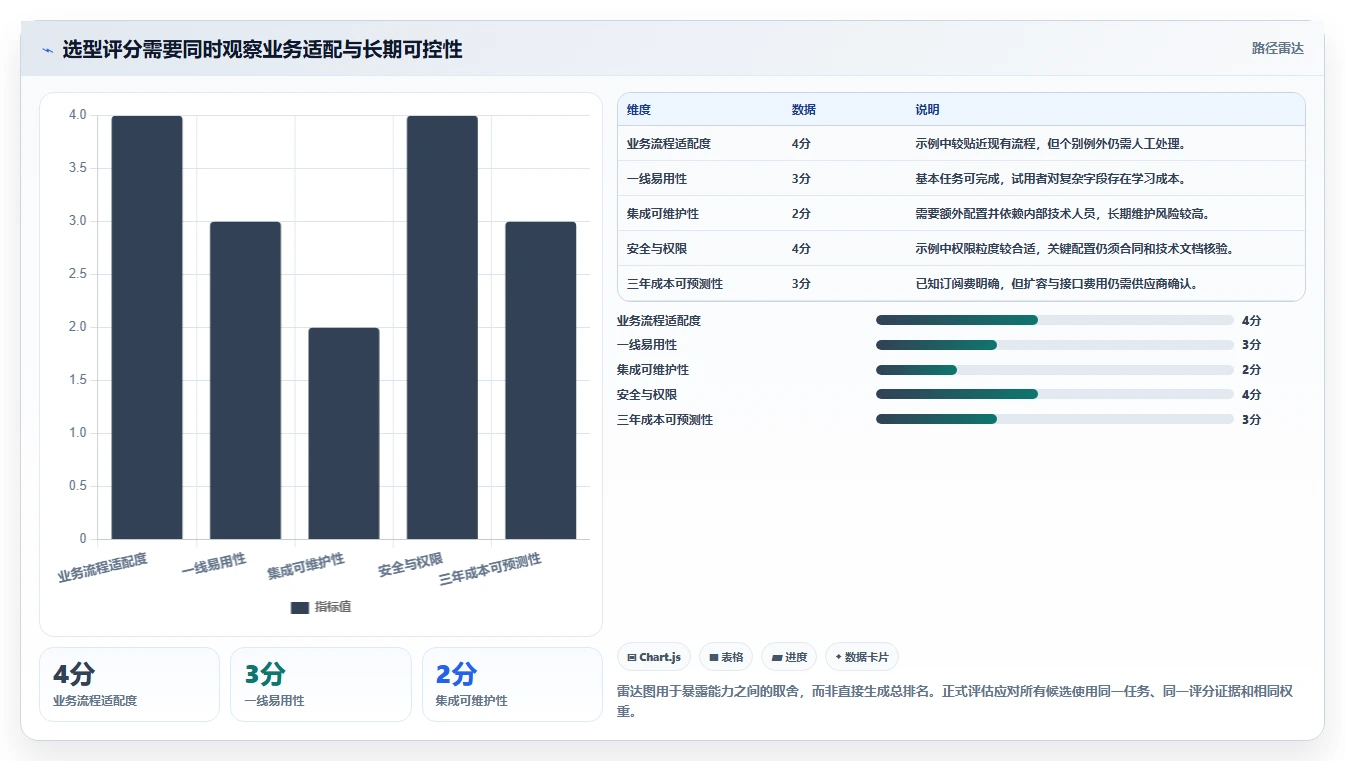The width and height of the screenshot is (1345, 761).
Task: Click the 路径雷达 label in the header
Action: click(x=1277, y=48)
